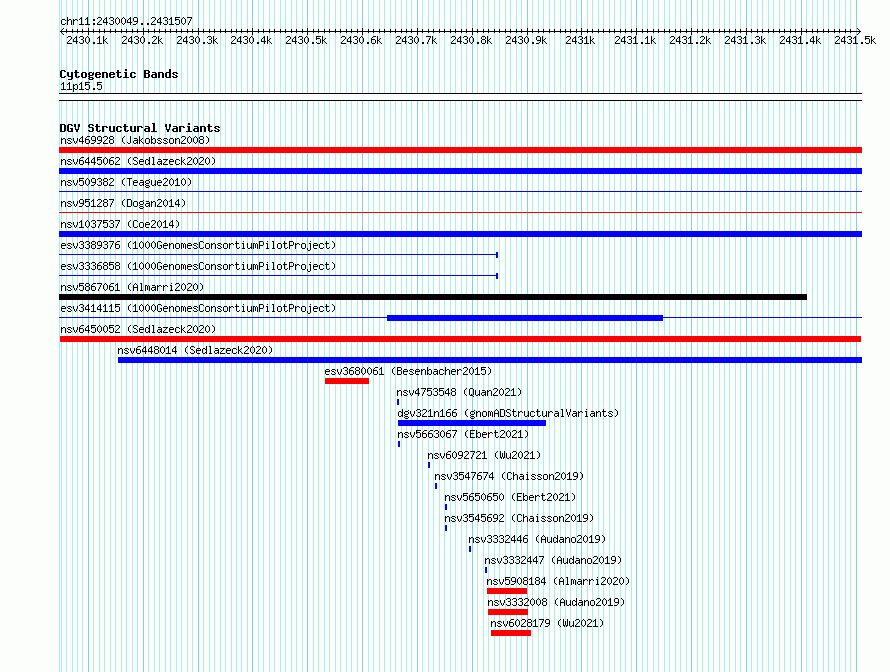890x672 pixels.
Task: Click the nsv1037537 (Coe2014) label
Action: tap(120, 224)
